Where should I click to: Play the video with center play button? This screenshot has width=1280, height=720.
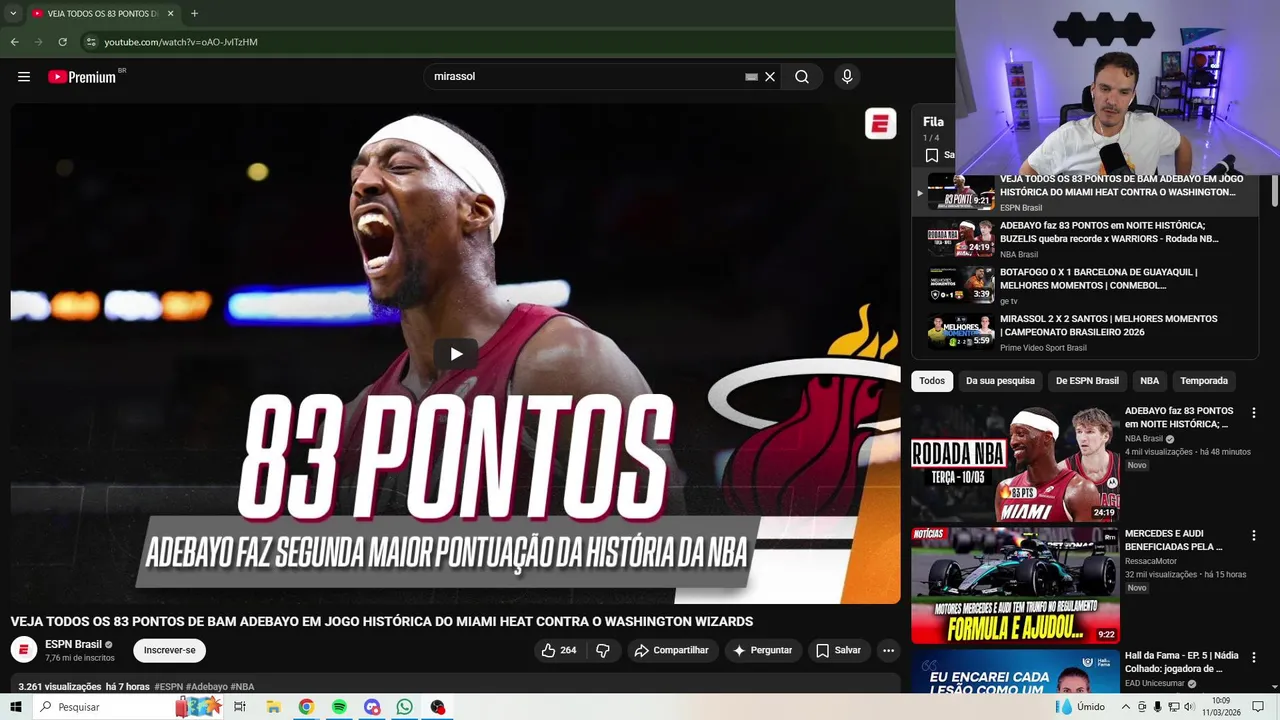pos(456,353)
